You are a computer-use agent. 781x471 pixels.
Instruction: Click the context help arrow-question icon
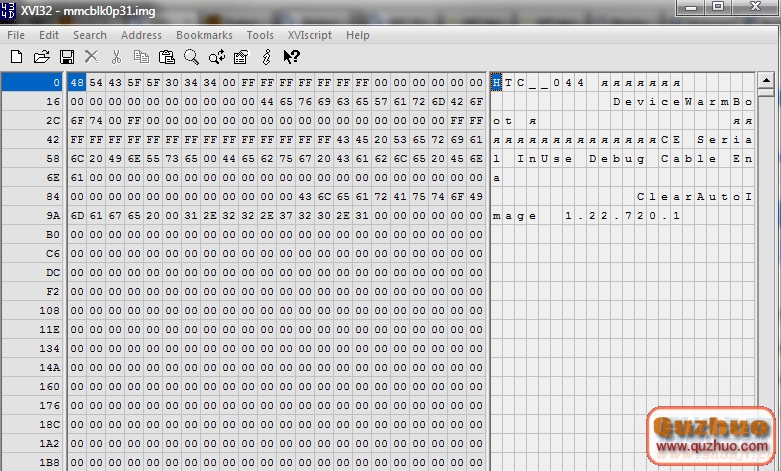[291, 57]
